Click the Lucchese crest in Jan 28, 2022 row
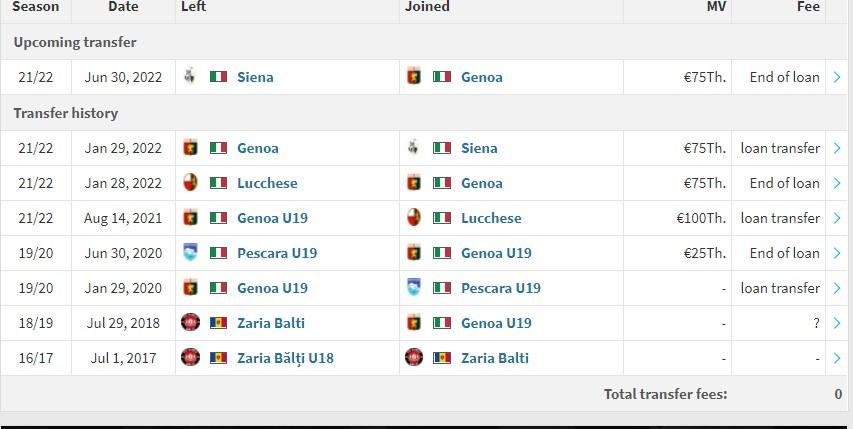Viewport: 853px width, 429px height. coord(190,183)
